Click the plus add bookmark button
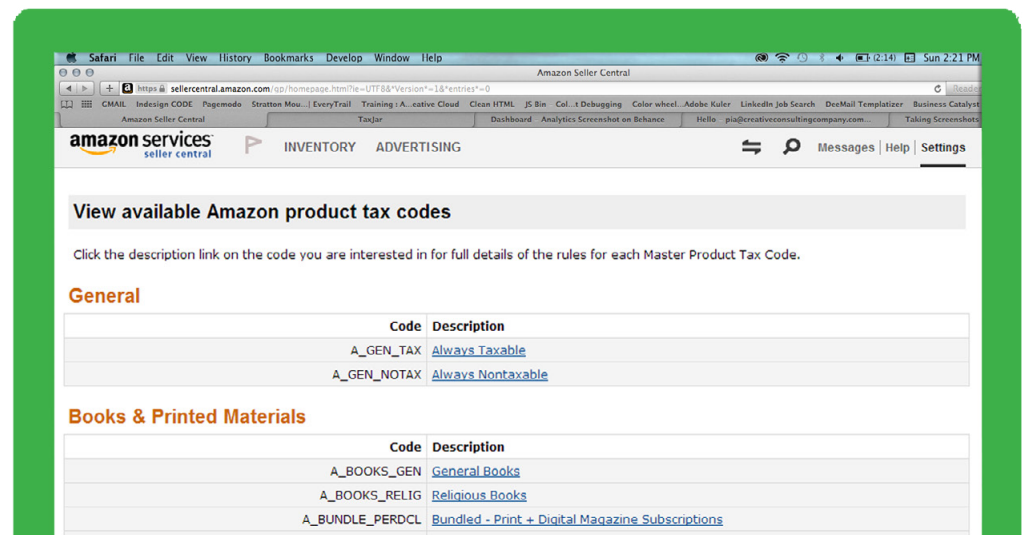The image size is (1033, 544). (109, 88)
